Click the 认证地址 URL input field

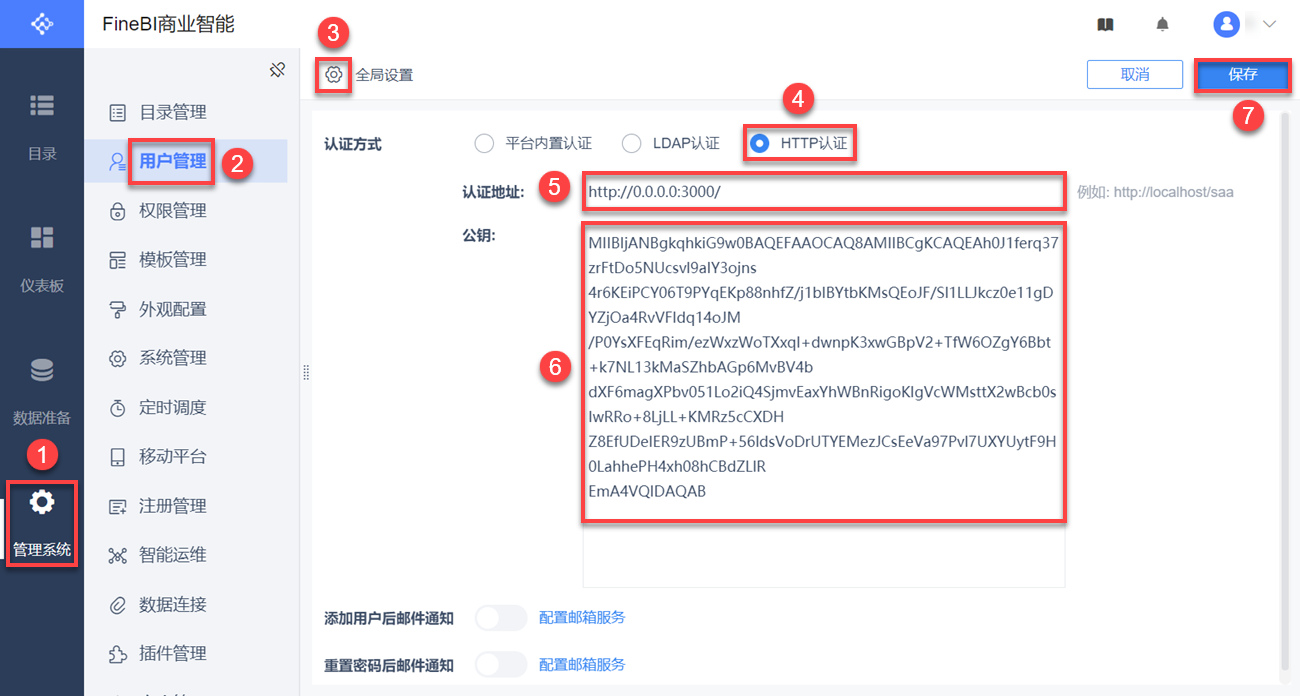(x=824, y=192)
